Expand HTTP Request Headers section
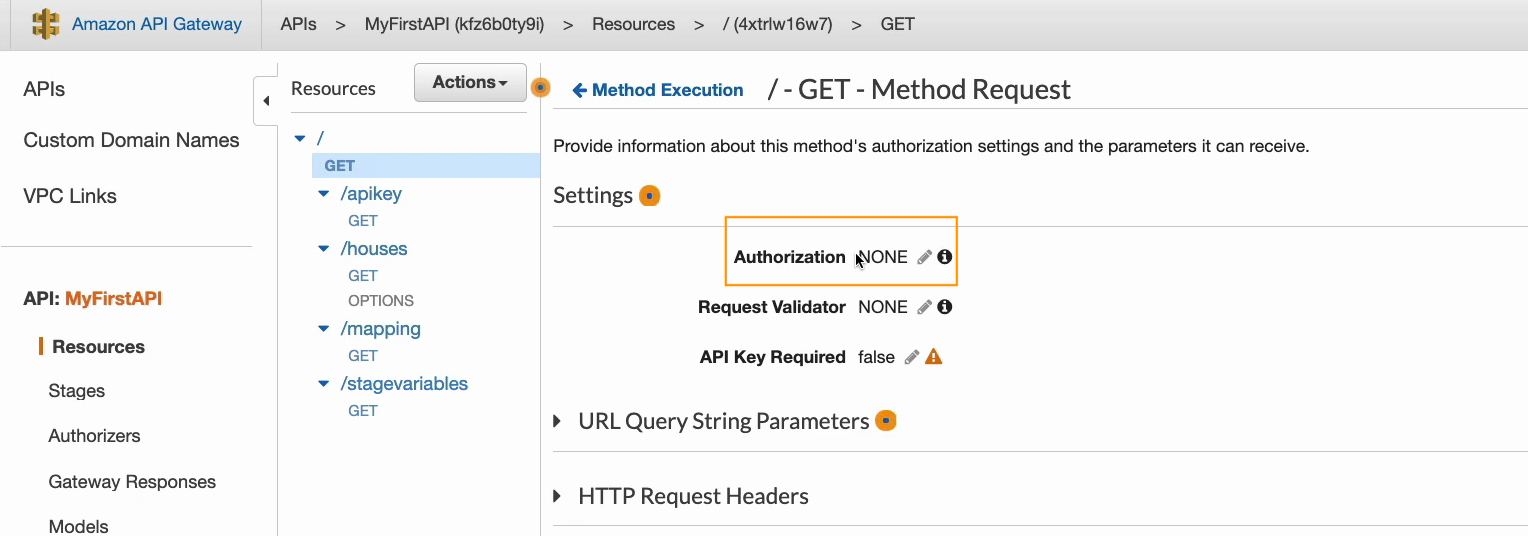 [557, 497]
